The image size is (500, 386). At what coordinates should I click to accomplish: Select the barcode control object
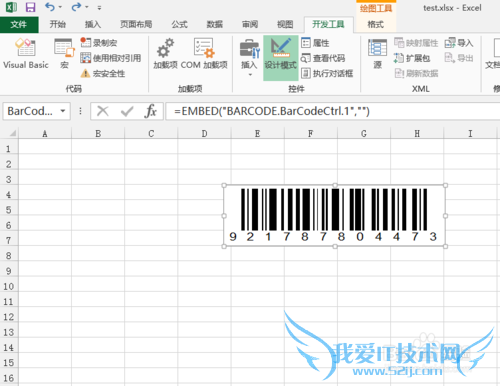coord(335,216)
